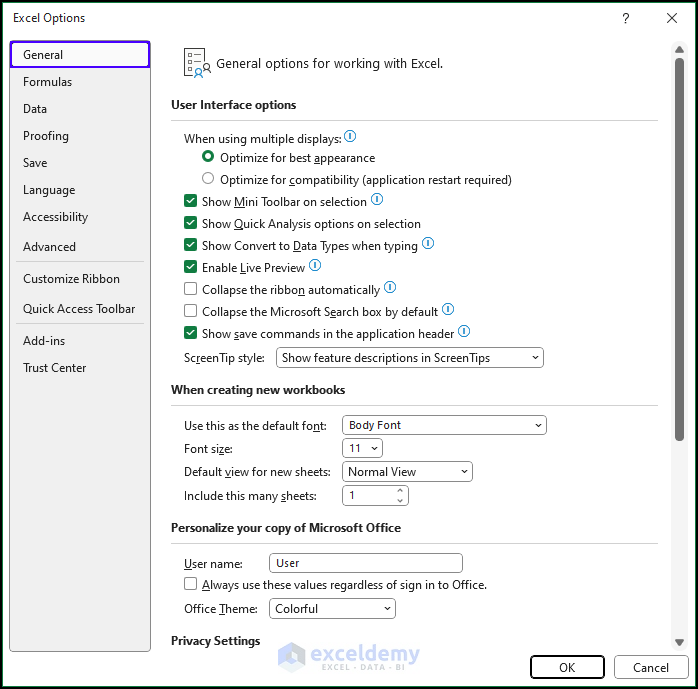This screenshot has width=698, height=689.
Task: Open the Office Theme Colorful dropdown
Action: coord(332,608)
